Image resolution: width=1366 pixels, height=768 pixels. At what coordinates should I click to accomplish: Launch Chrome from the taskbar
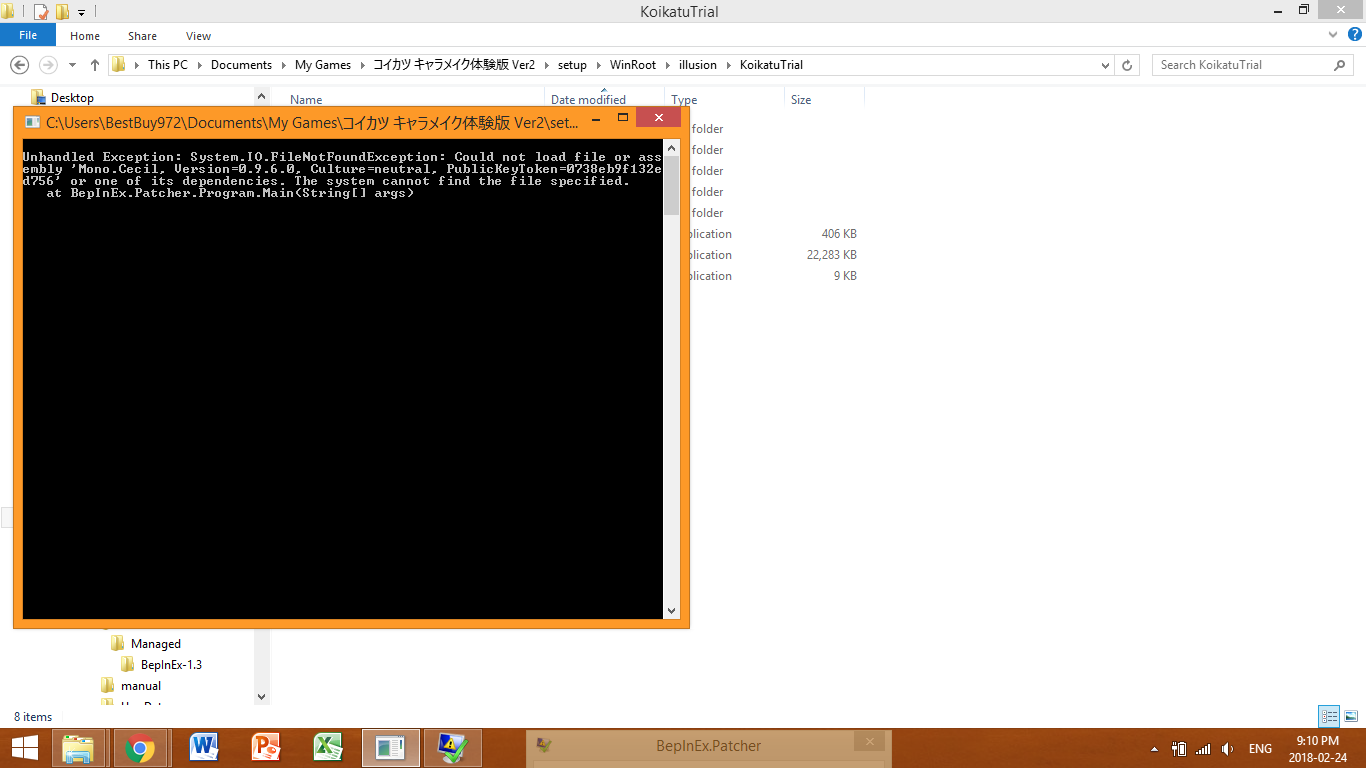[x=139, y=747]
